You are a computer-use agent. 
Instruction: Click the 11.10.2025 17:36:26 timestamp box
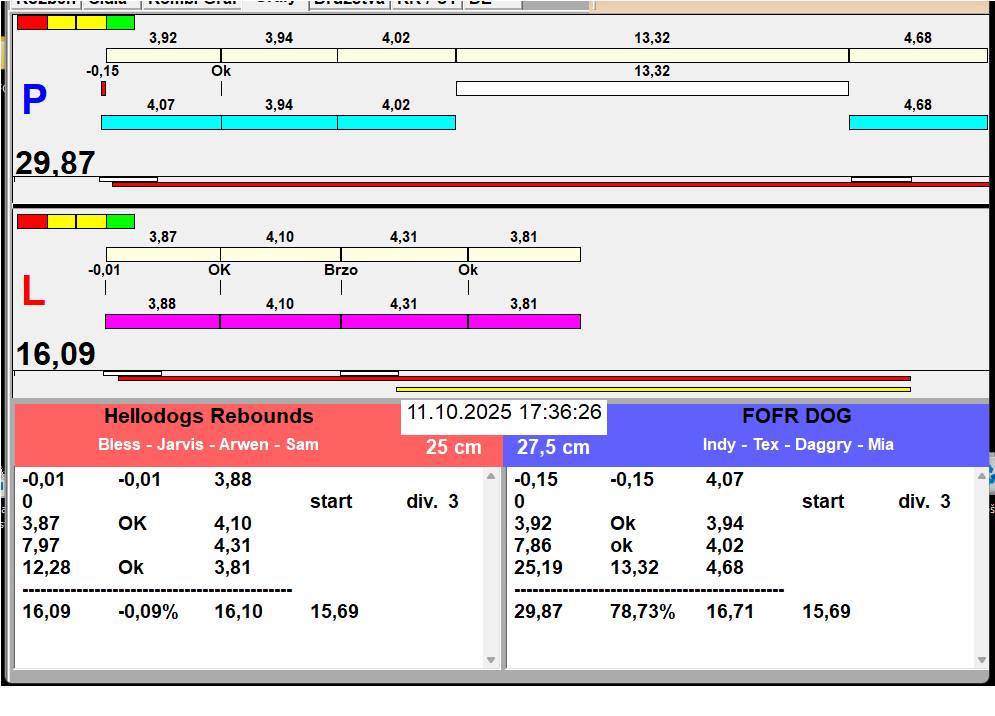504,412
